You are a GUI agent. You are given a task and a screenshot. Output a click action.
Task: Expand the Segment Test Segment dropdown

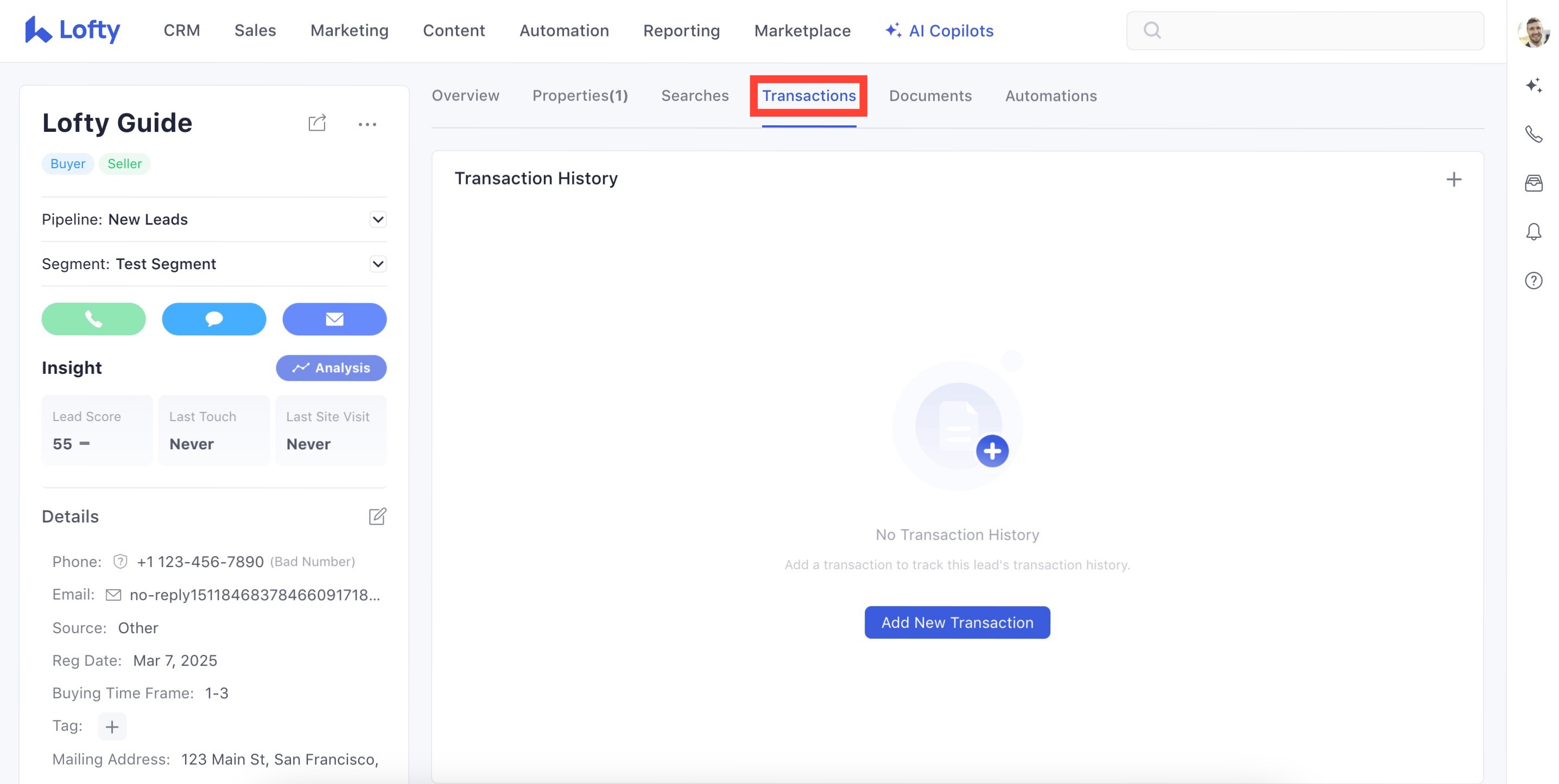pyautogui.click(x=378, y=264)
